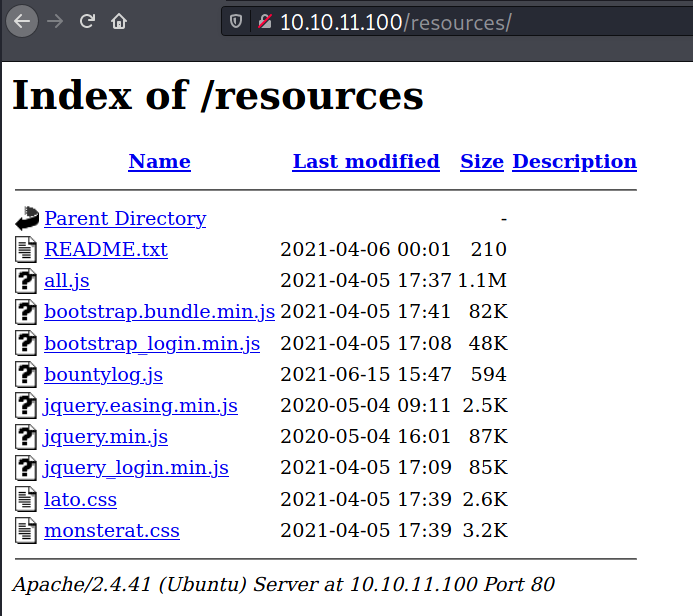Click the size value 82K
This screenshot has height=616, width=693.
click(x=488, y=312)
